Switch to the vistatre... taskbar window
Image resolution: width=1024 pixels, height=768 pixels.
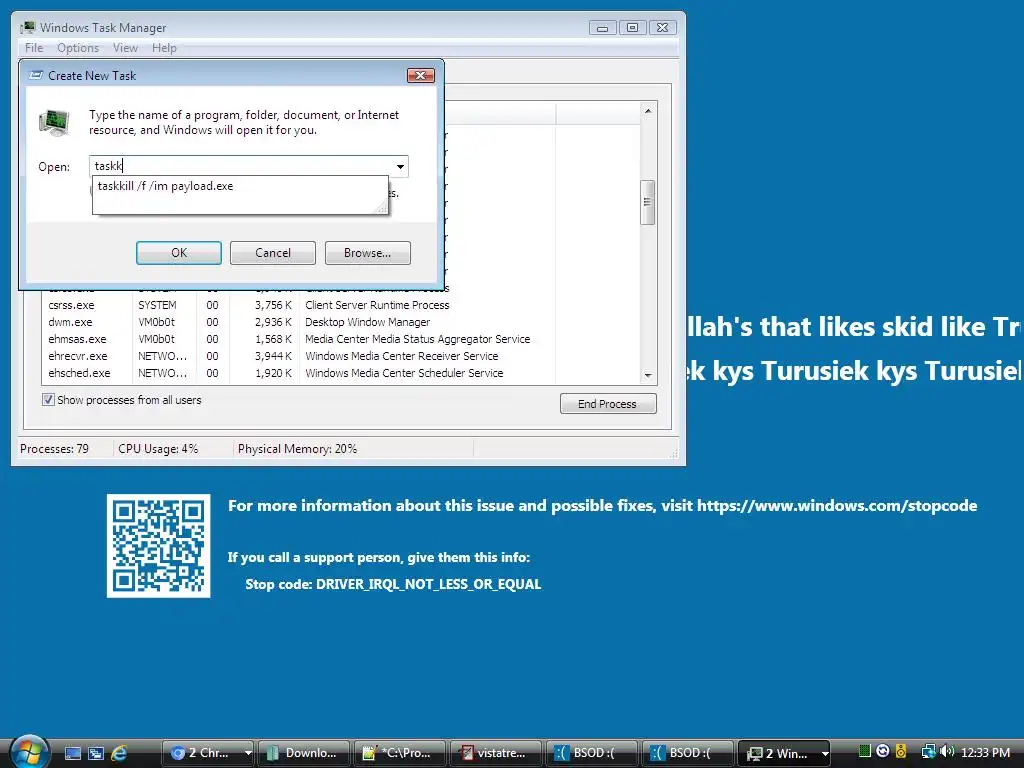point(496,753)
